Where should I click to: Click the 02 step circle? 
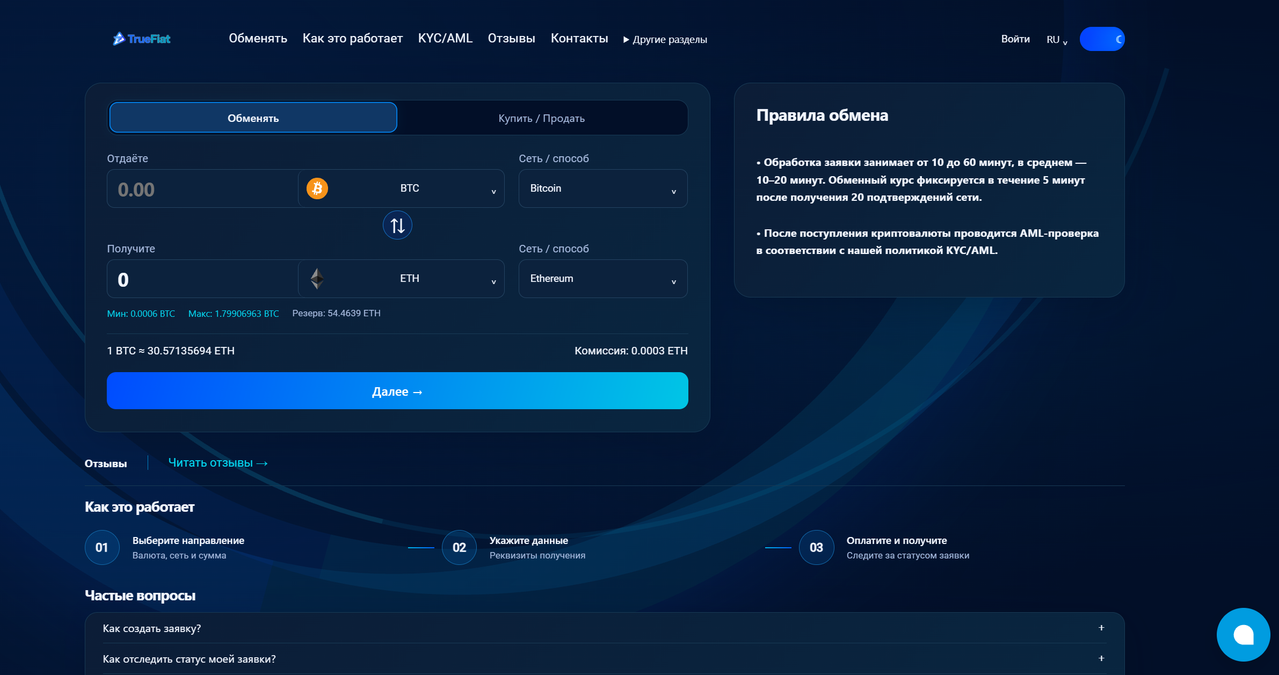coord(459,547)
